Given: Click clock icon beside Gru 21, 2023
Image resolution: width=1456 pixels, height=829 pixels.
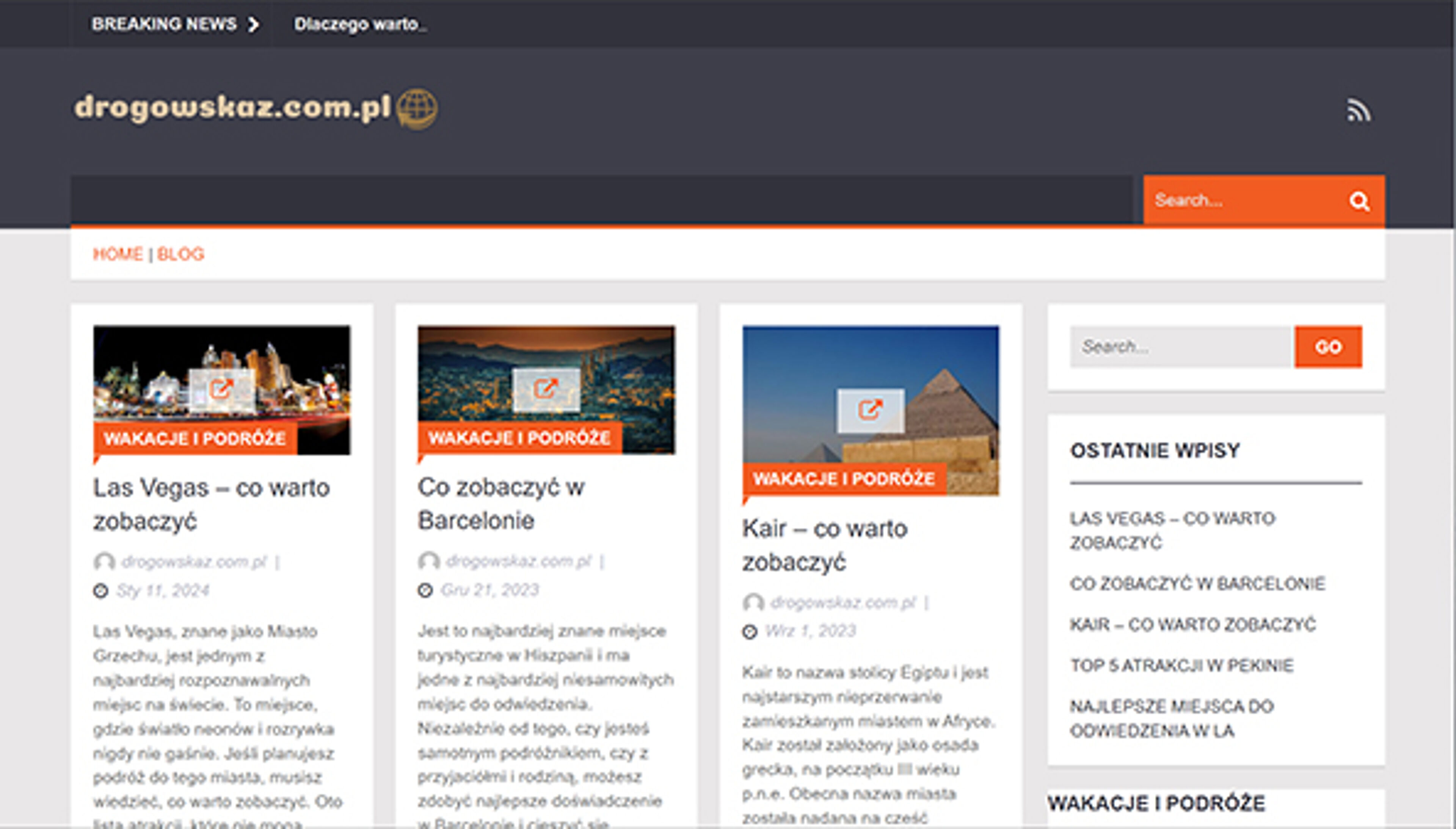Looking at the screenshot, I should tap(425, 590).
